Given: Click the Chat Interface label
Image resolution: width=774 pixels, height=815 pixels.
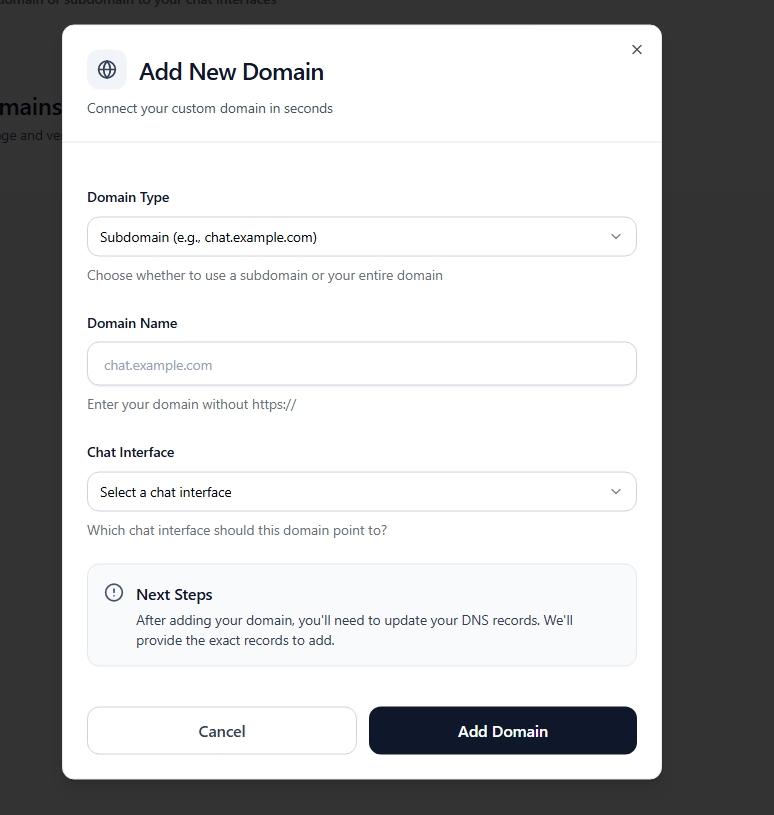Looking at the screenshot, I should point(130,452).
